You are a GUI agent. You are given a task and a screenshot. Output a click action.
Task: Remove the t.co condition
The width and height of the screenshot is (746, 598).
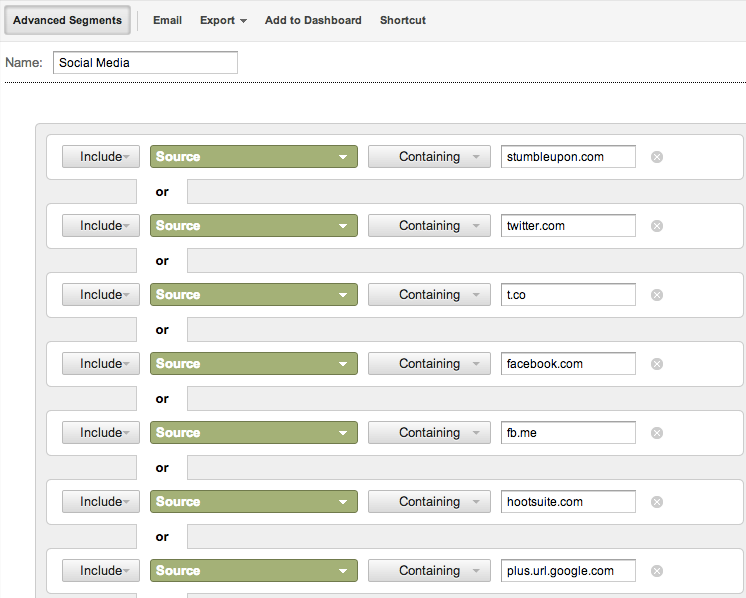click(657, 295)
